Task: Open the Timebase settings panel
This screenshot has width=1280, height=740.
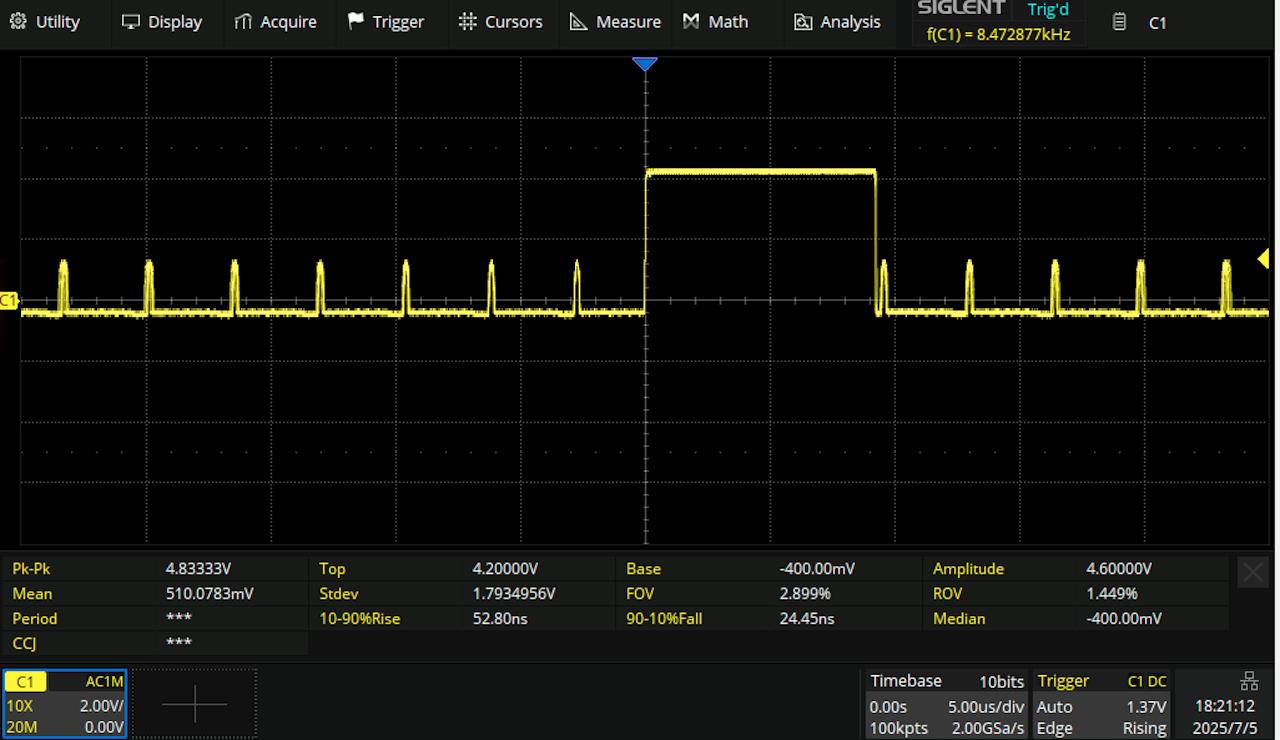Action: (946, 704)
